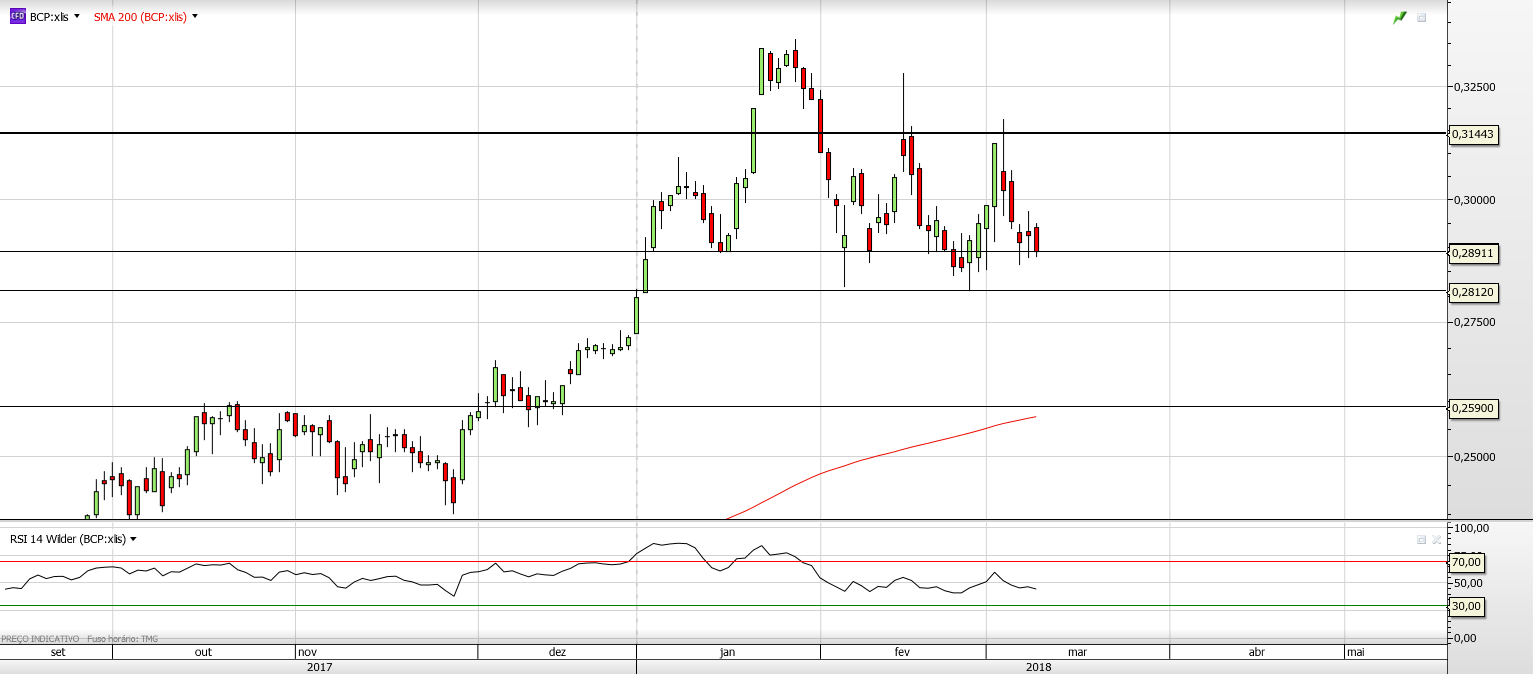The image size is (1533, 674).
Task: Select the 0,28120 price line label
Action: pyautogui.click(x=1472, y=292)
